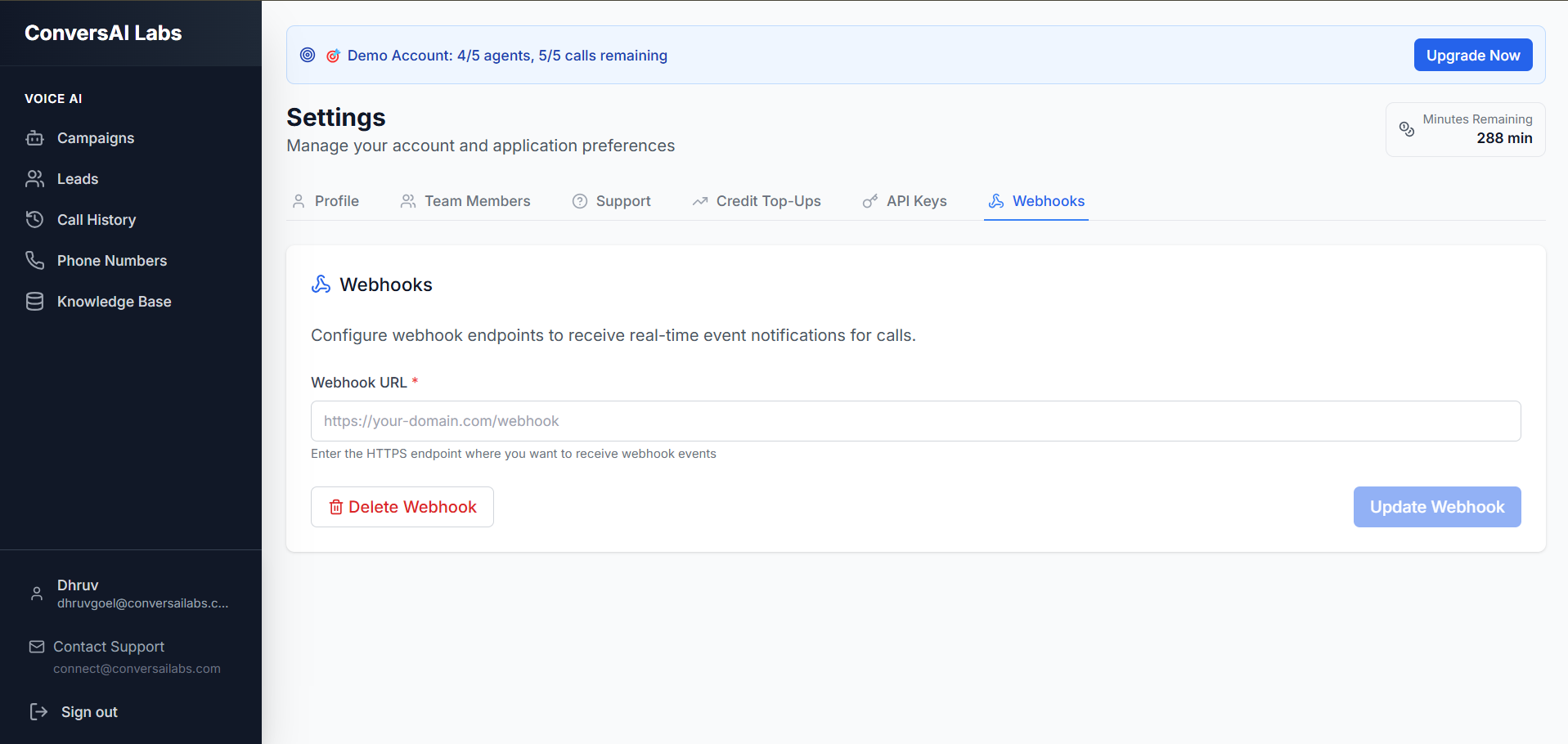The width and height of the screenshot is (1568, 744).
Task: Click the question mark icon on Support tab
Action: click(580, 201)
